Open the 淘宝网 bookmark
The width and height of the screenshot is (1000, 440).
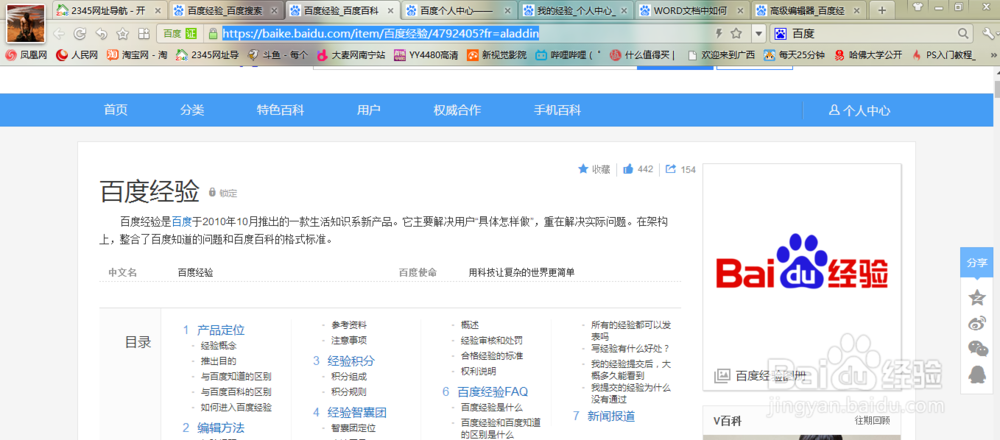click(137, 55)
